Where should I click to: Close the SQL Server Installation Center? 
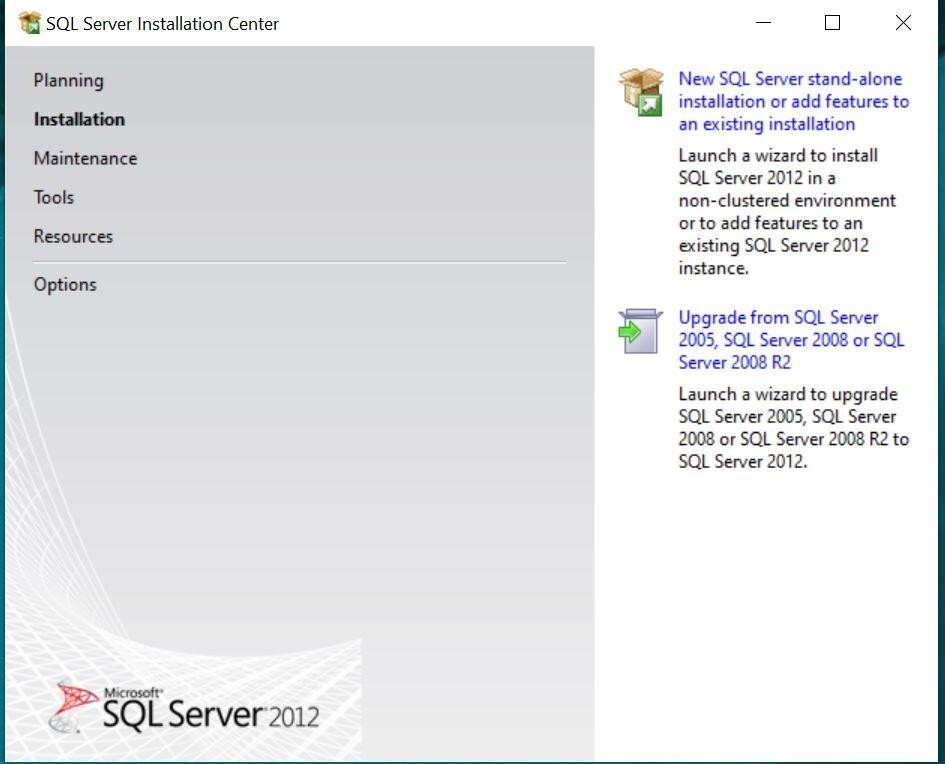902,22
